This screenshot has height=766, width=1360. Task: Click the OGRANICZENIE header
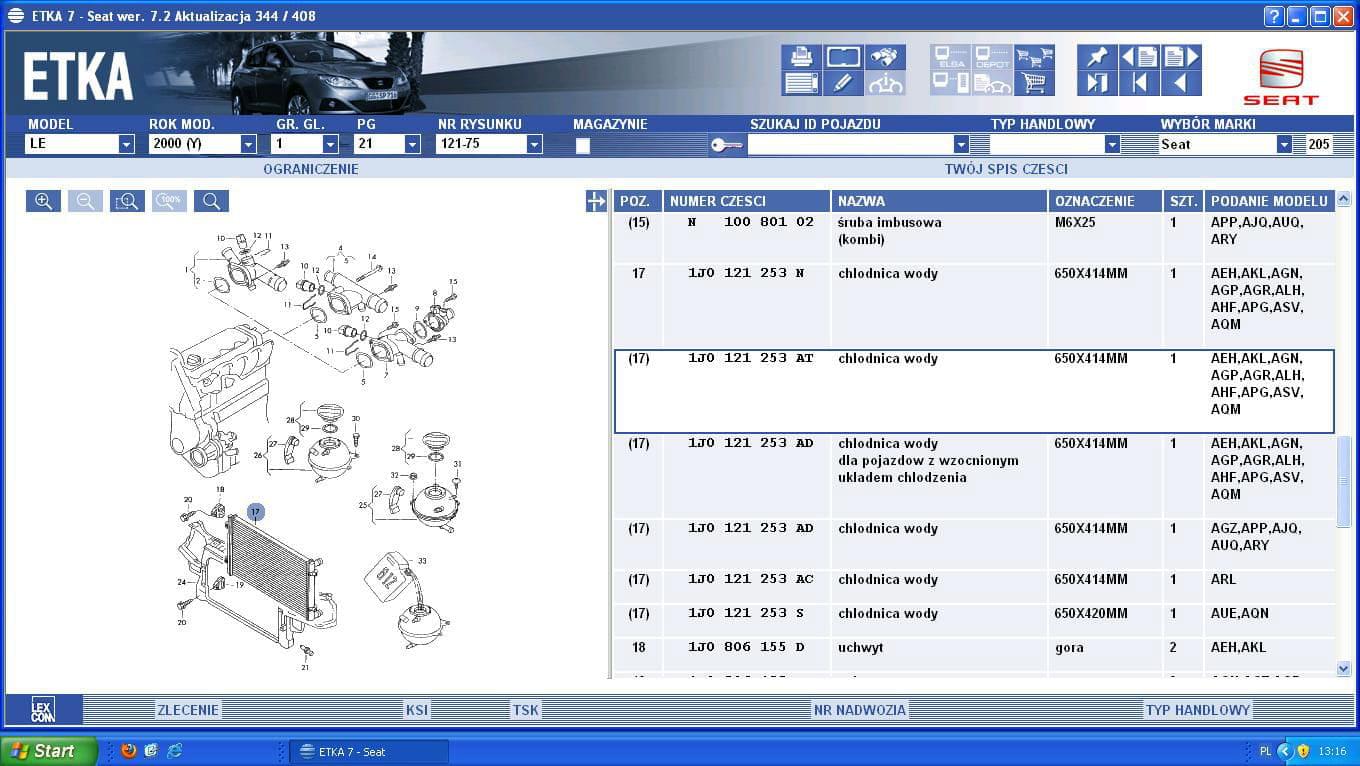point(311,169)
